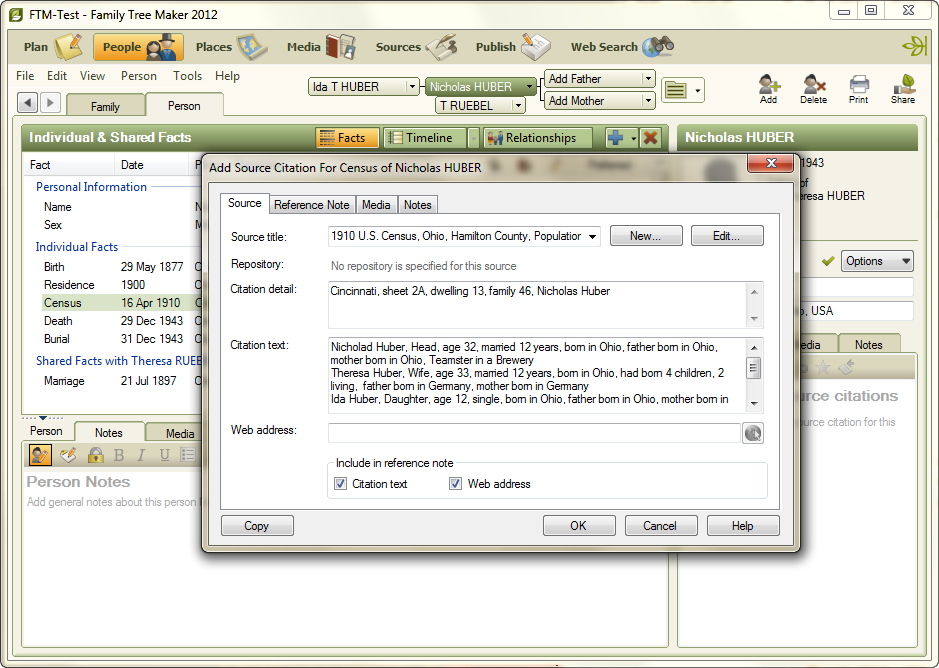This screenshot has height=668, width=939.
Task: Open the Web Search workspace
Action: pos(622,47)
